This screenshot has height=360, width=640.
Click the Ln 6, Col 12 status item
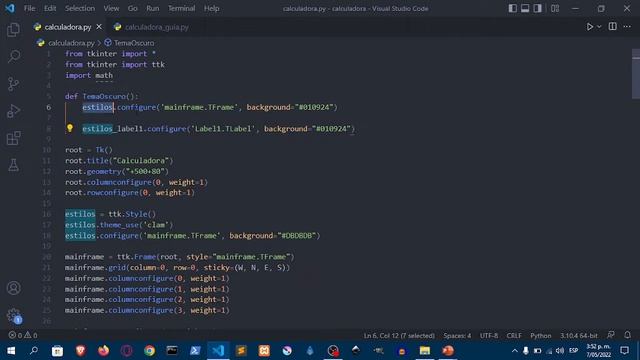click(x=399, y=336)
